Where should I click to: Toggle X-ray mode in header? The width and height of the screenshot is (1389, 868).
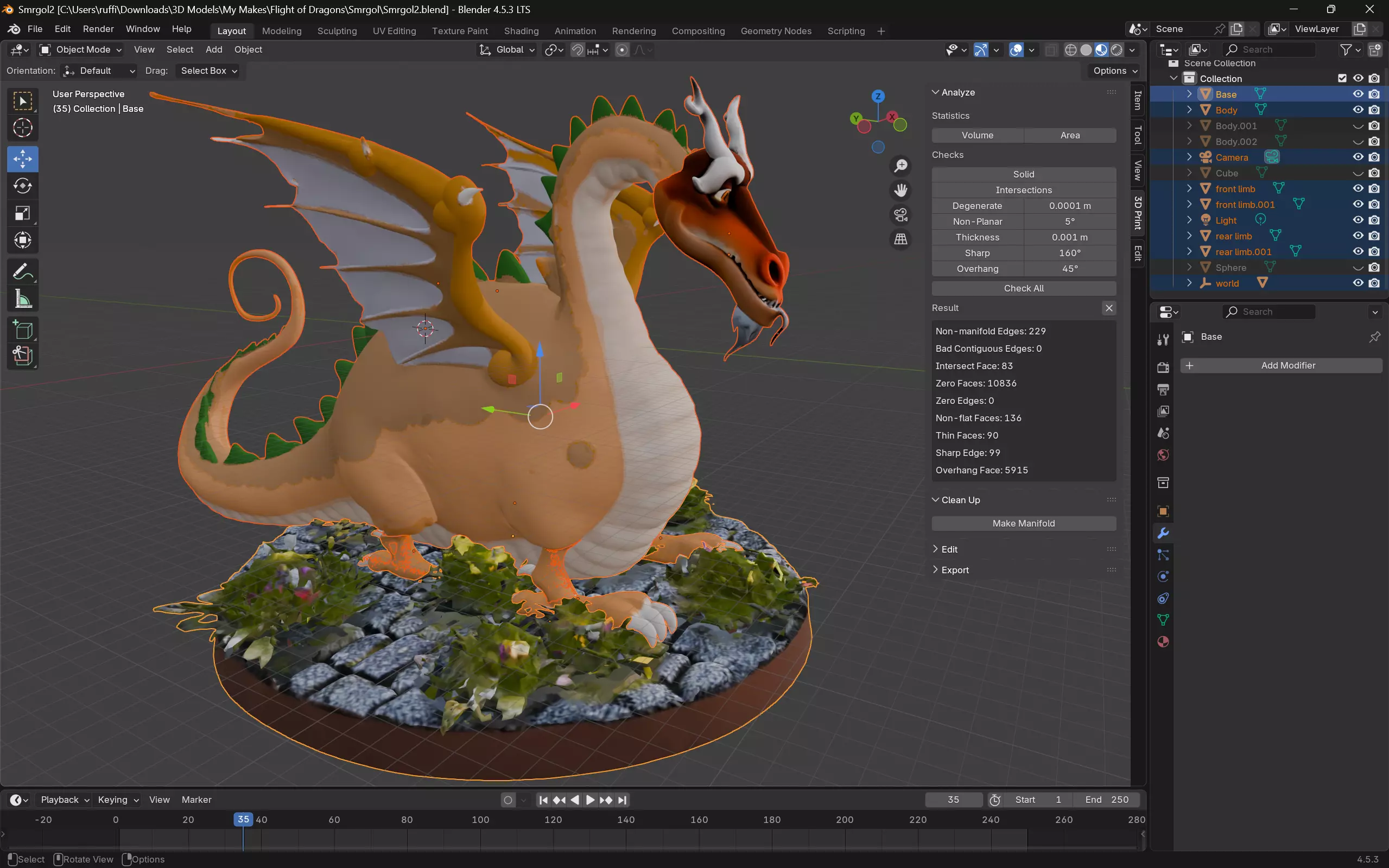(x=1050, y=50)
